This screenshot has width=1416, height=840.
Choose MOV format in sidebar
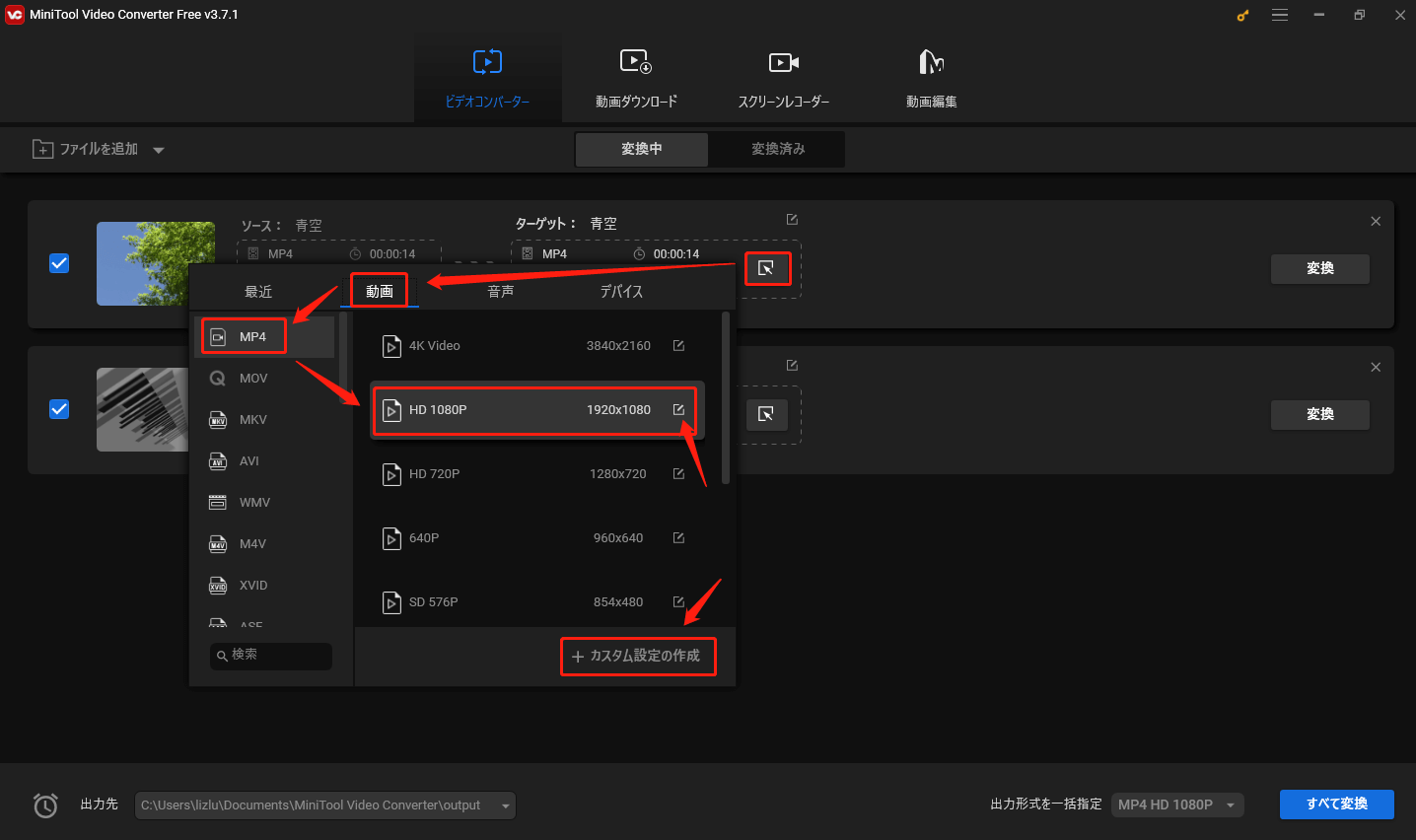[264, 379]
